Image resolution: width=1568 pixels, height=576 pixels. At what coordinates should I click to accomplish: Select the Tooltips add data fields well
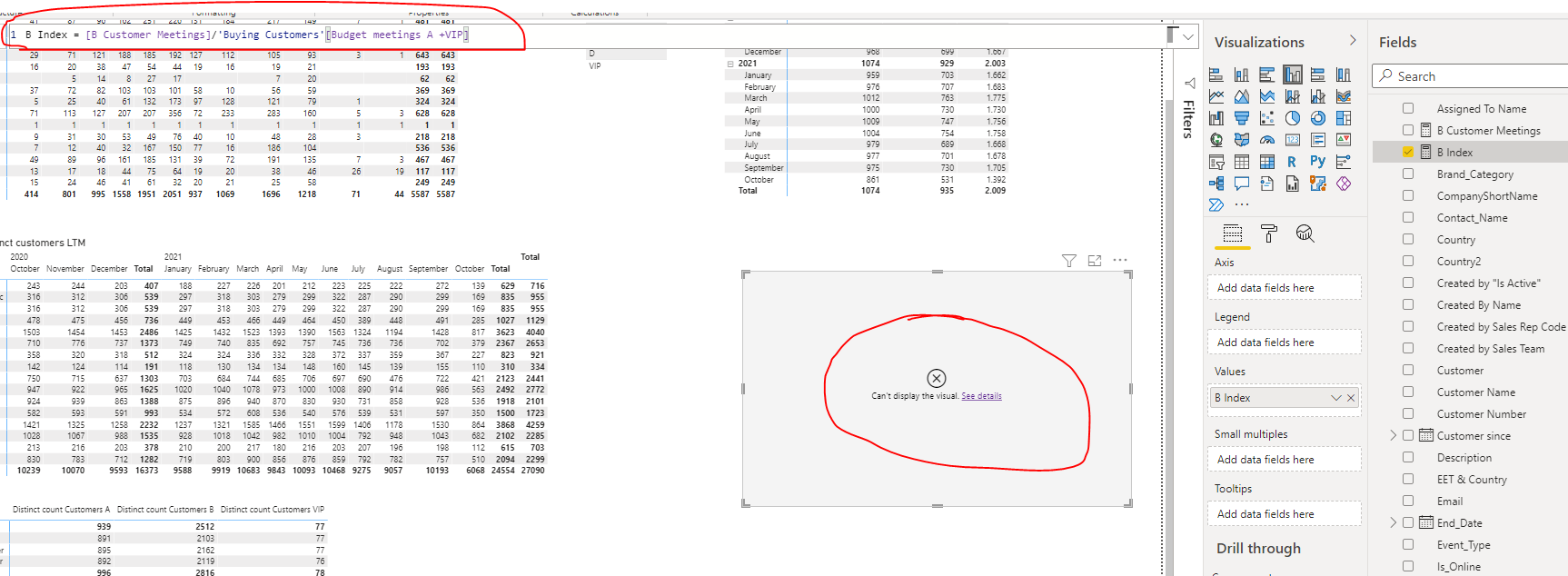pos(1285,514)
